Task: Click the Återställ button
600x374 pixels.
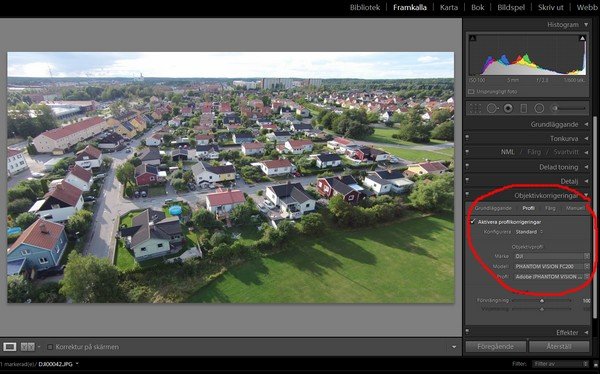Action: tap(559, 347)
